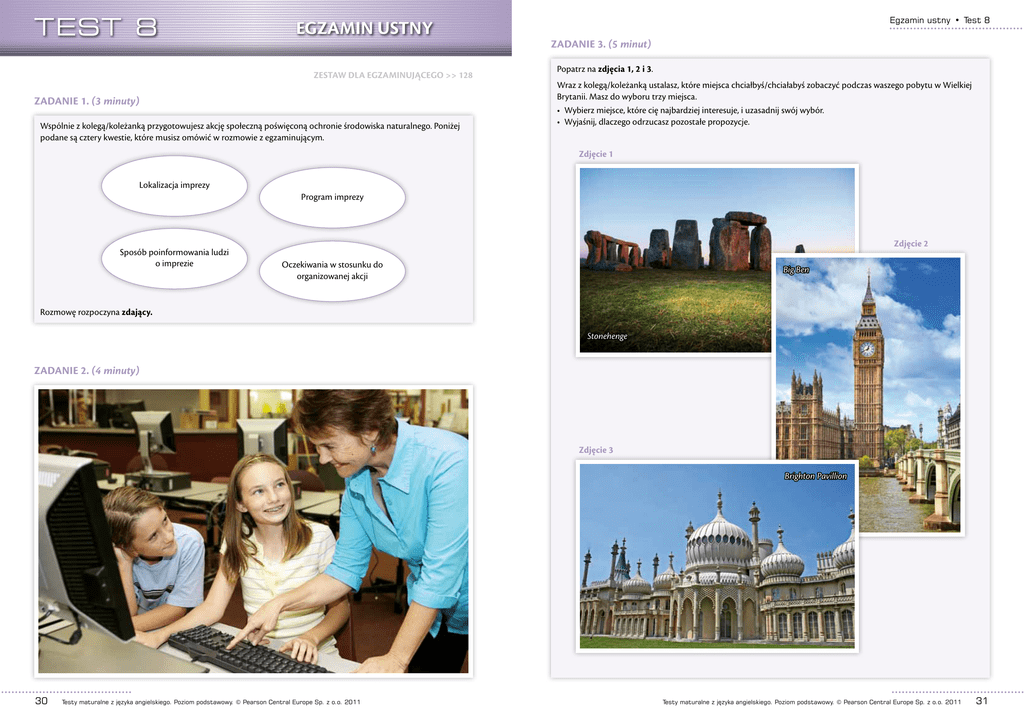The height and width of the screenshot is (724, 1024).
Task: Click the 'ZADANIE 3. (5 minut)' heading
Action: (x=601, y=44)
